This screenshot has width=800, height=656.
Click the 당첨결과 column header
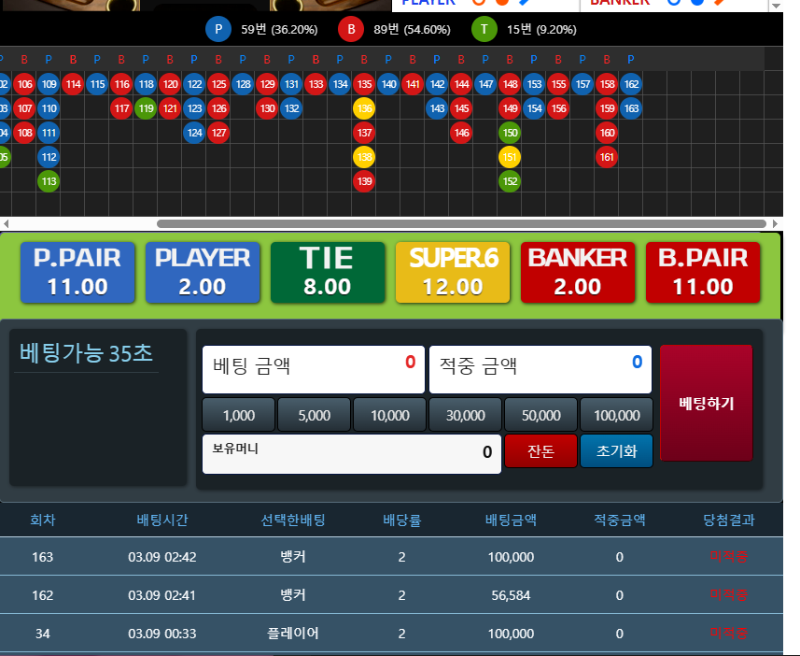(729, 520)
